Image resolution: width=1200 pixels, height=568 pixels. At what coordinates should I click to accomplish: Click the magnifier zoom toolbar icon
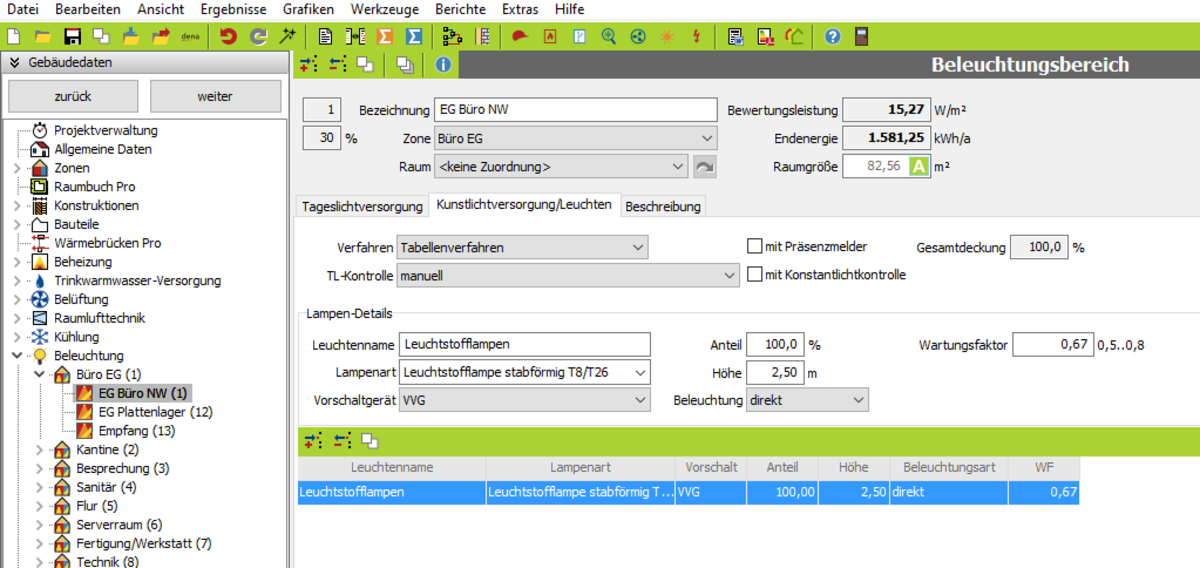click(608, 37)
